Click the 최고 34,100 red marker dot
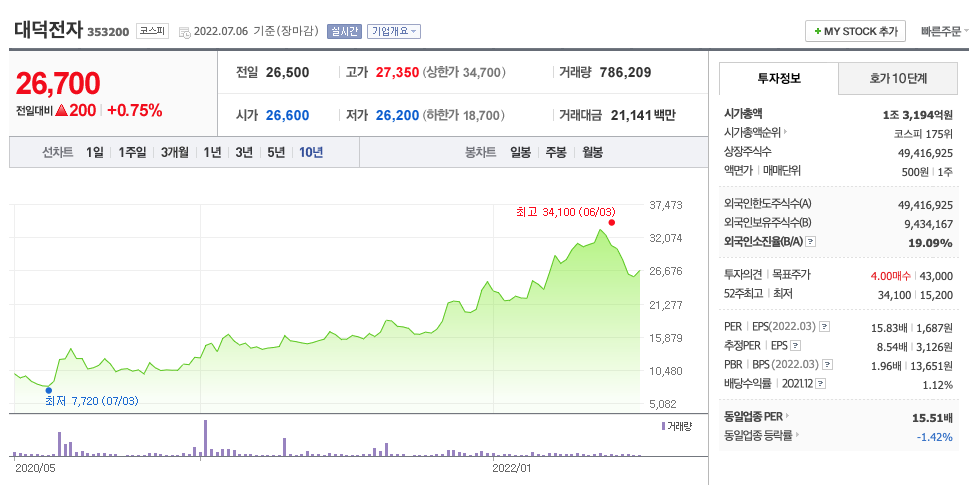979x485 pixels. click(x=611, y=222)
